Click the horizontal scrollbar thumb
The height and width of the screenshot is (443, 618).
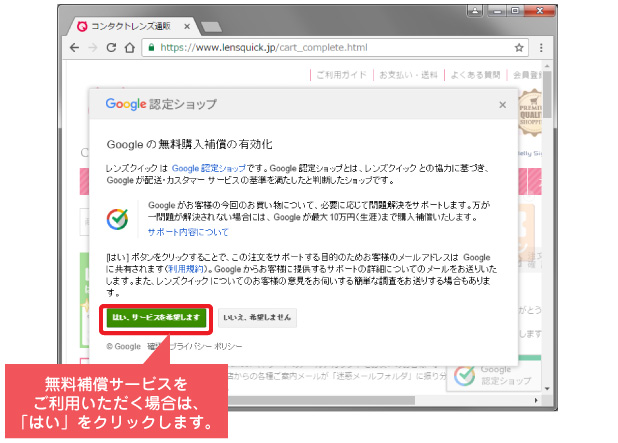(x=322, y=400)
